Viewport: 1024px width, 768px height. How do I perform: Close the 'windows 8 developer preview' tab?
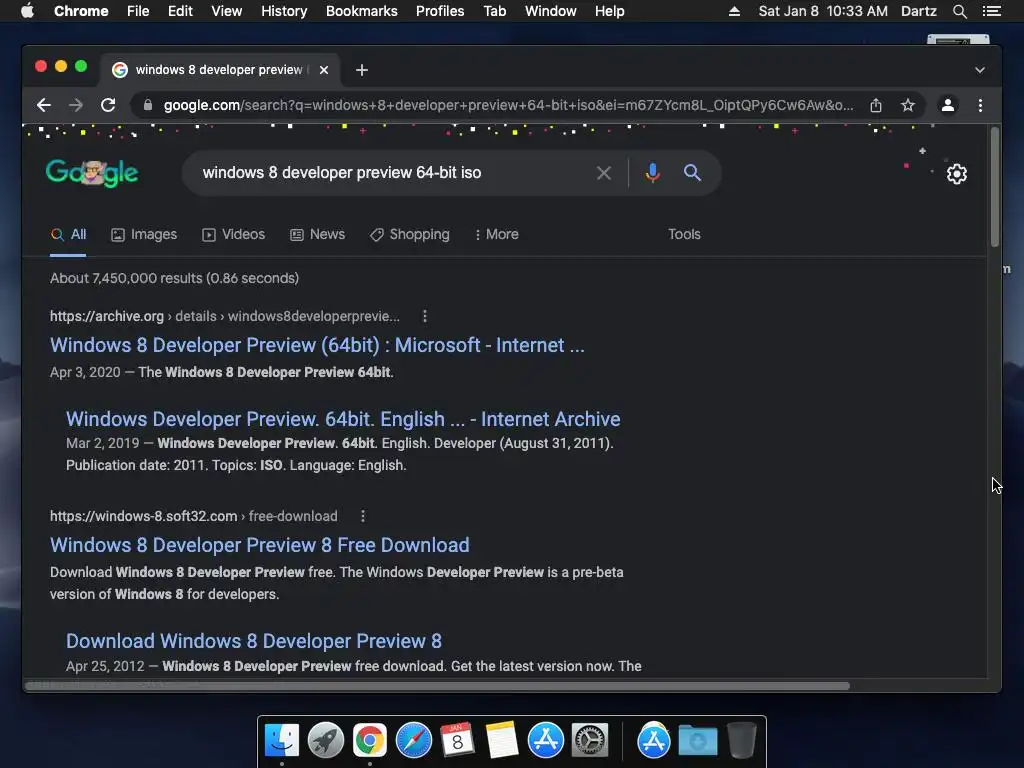[324, 70]
